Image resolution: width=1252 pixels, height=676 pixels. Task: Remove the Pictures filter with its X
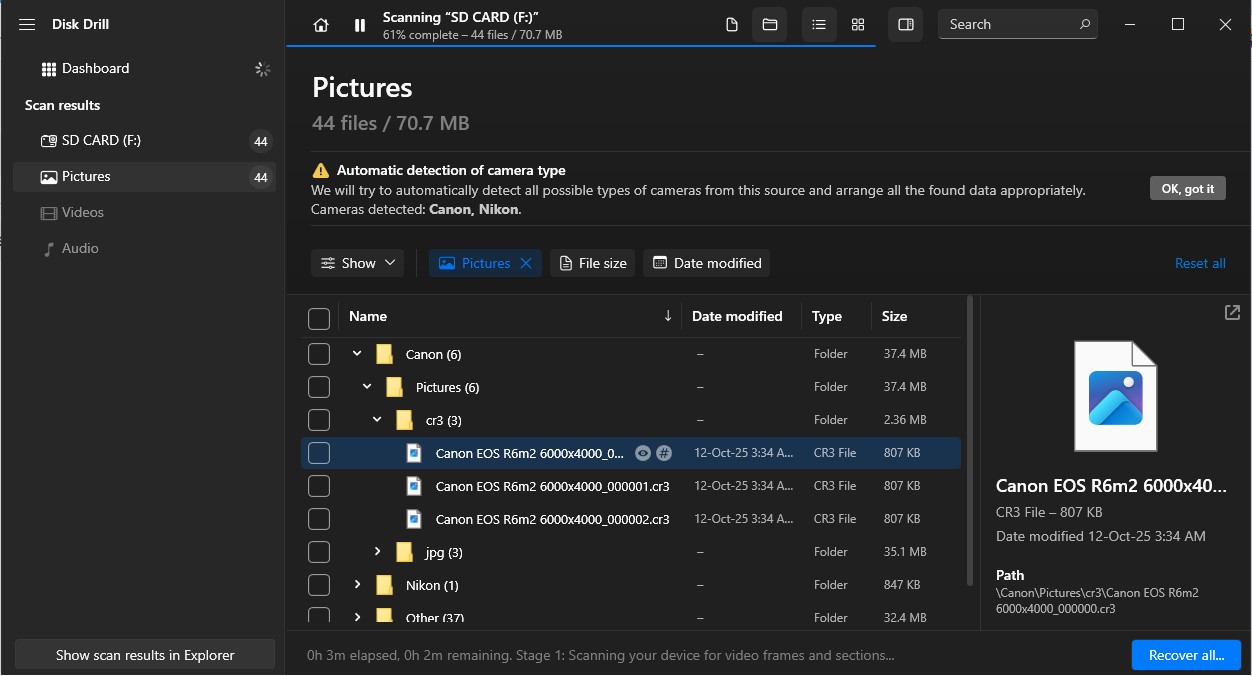click(527, 263)
